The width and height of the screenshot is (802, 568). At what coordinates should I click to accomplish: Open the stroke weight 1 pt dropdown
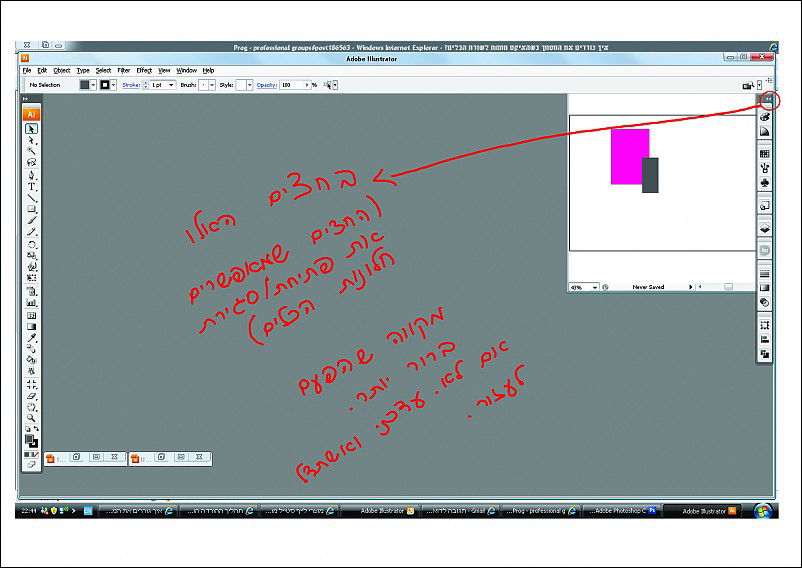click(171, 85)
